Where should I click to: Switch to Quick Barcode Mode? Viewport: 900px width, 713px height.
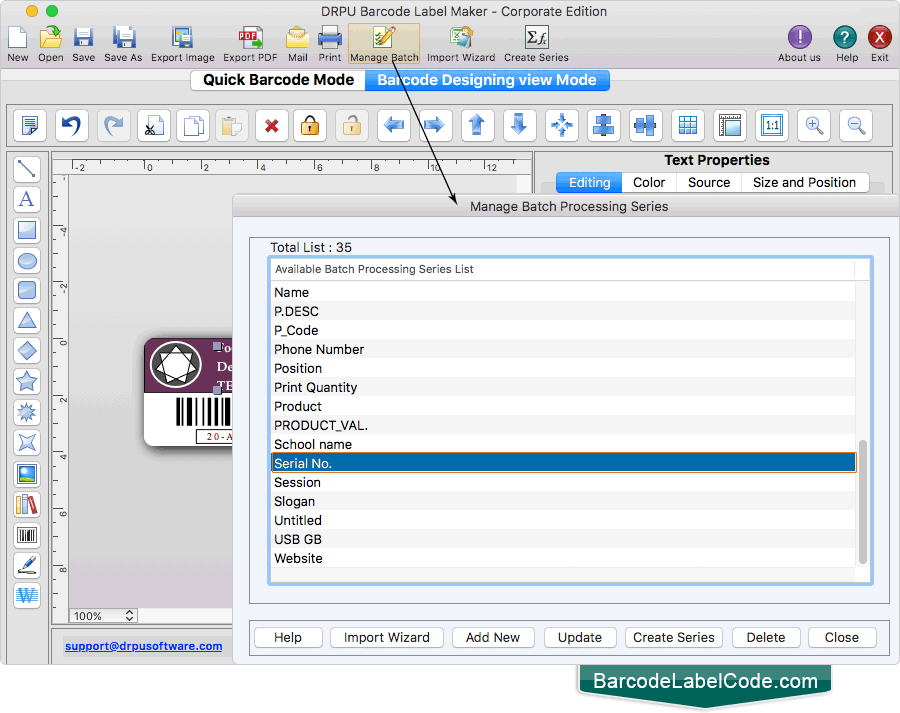[278, 80]
